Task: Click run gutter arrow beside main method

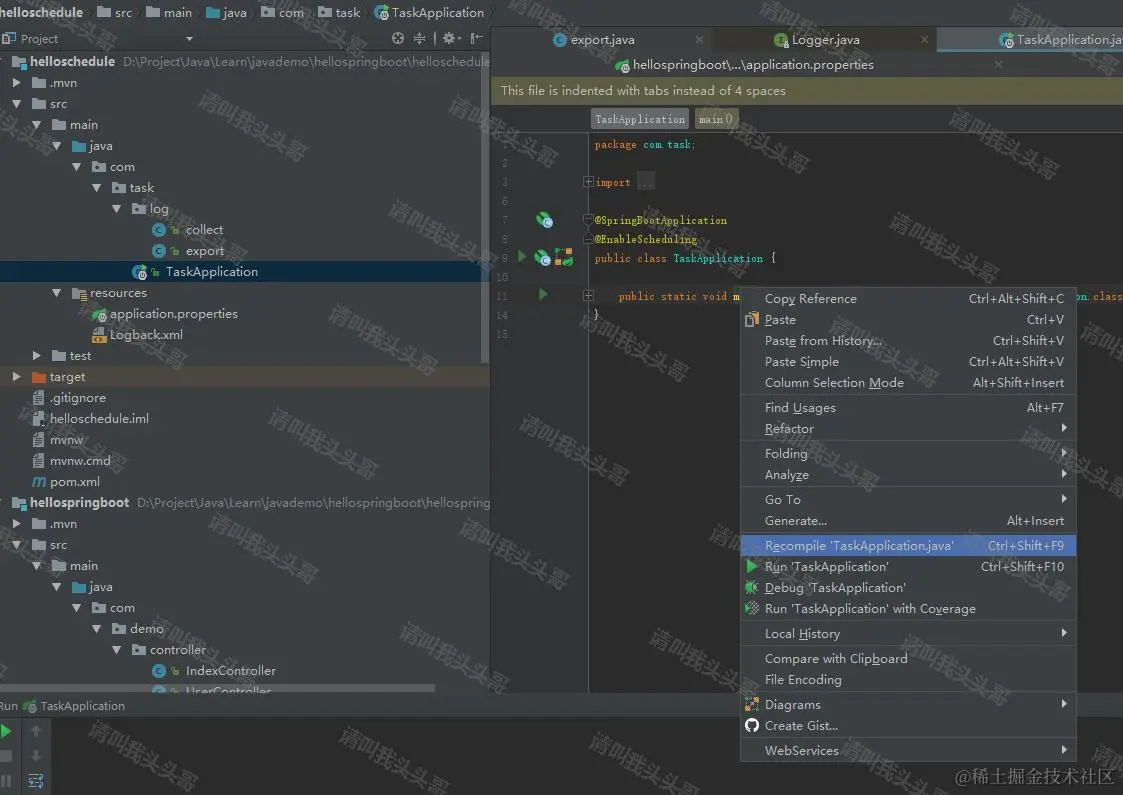Action: 543,294
